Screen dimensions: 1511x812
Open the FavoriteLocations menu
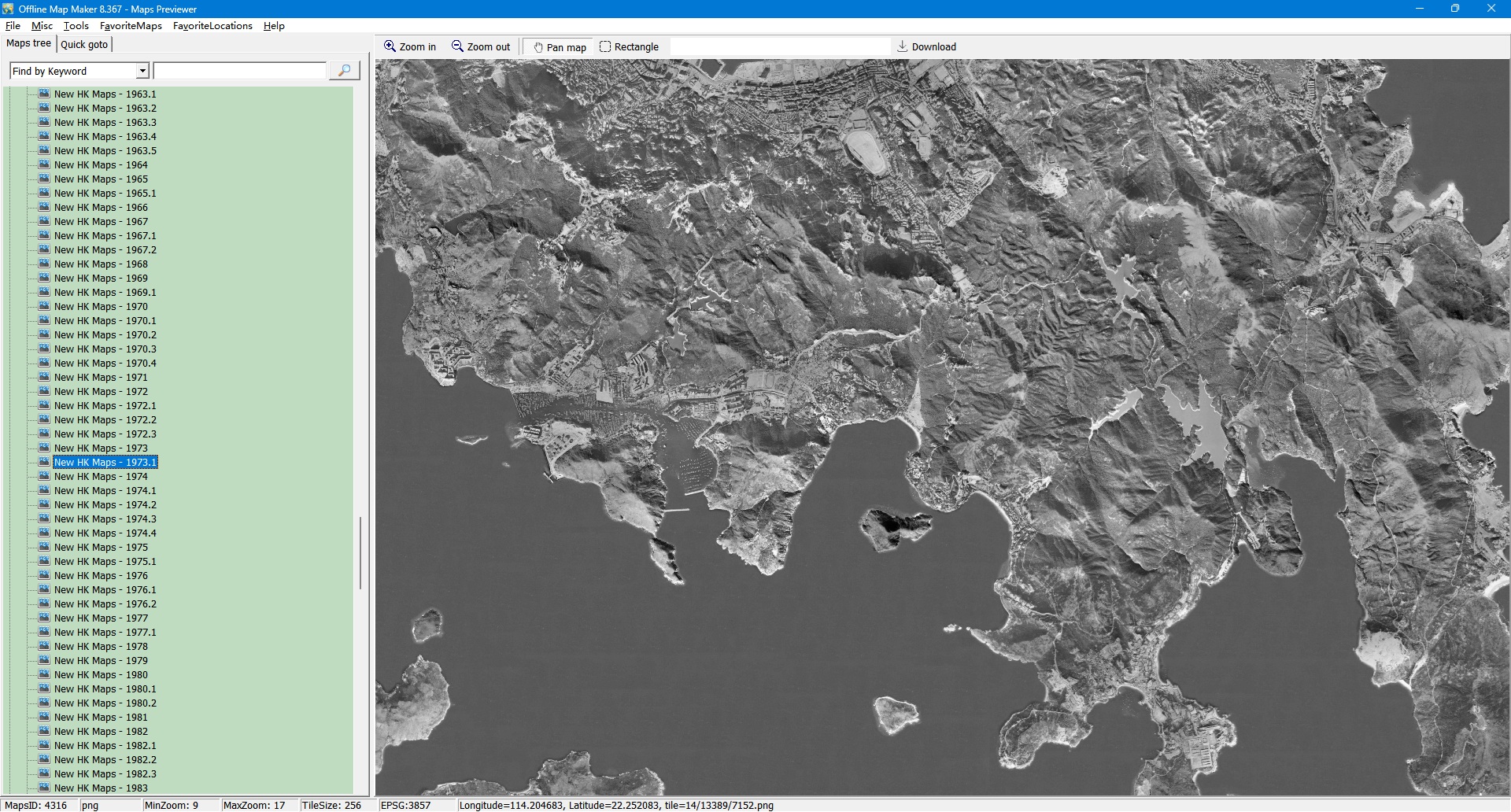pos(212,25)
